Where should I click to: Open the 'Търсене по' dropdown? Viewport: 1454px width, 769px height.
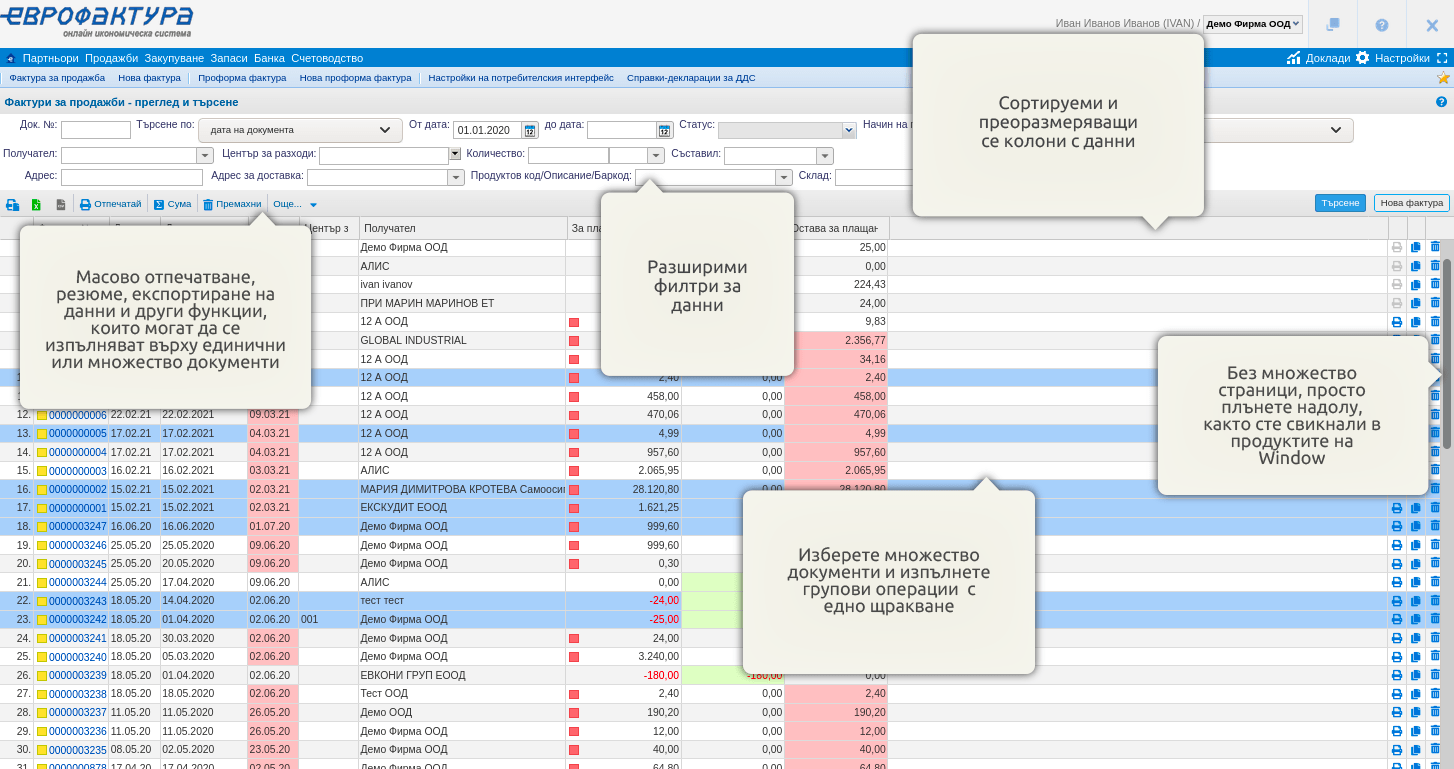click(300, 130)
